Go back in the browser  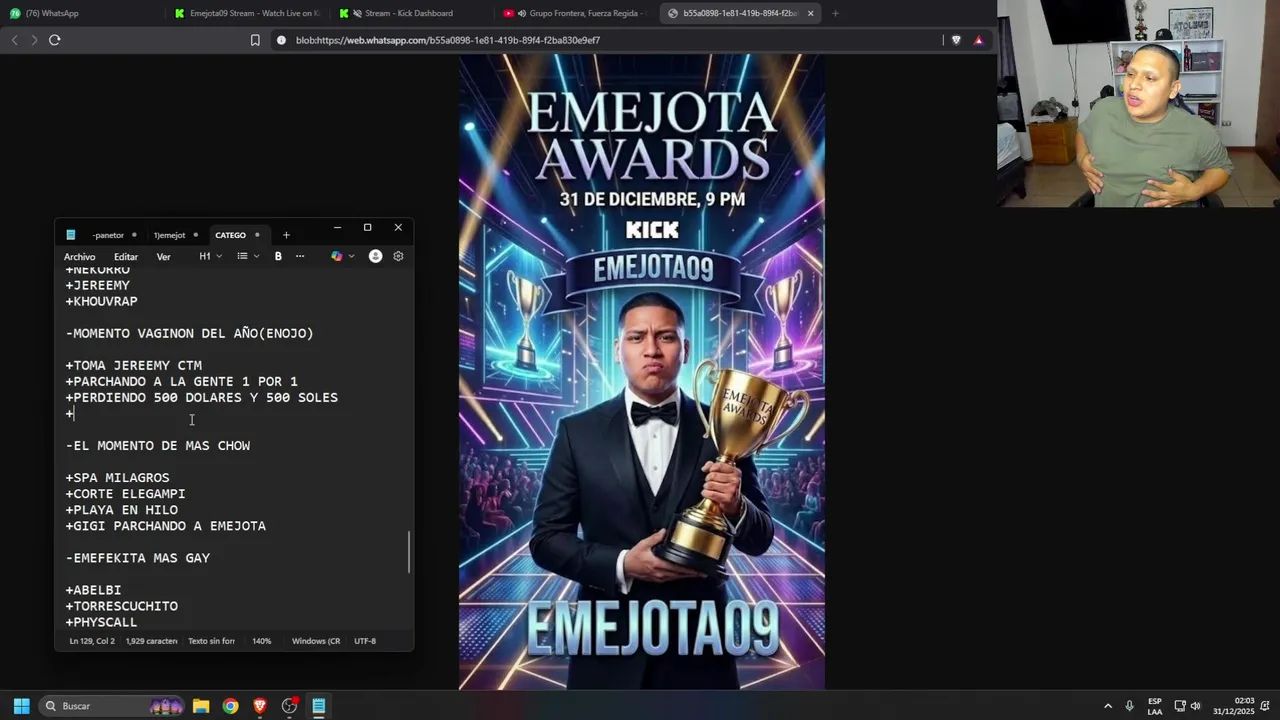(14, 40)
